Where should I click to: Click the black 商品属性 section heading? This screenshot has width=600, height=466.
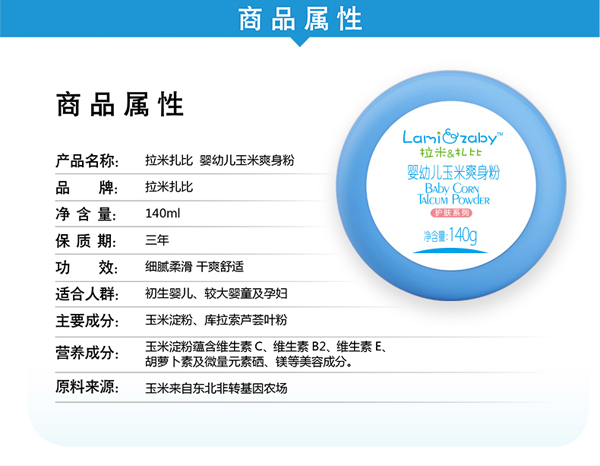(120, 105)
